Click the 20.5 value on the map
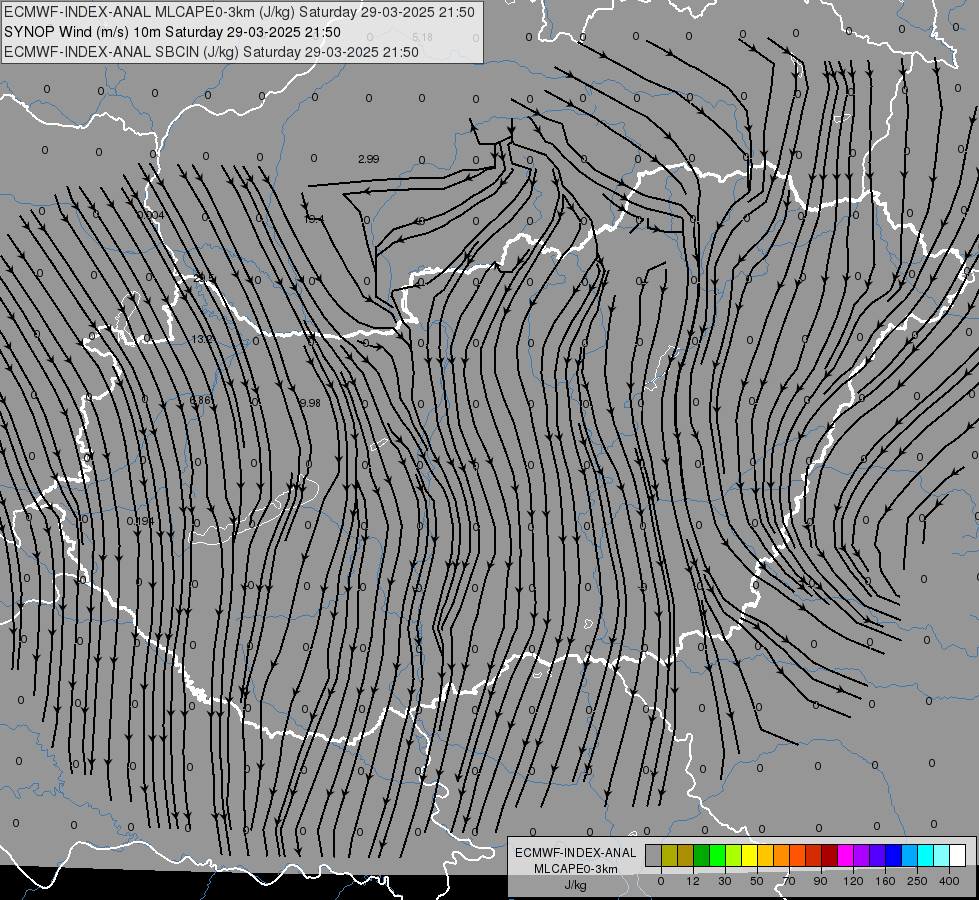Screen dimensions: 979x900 (x=204, y=278)
